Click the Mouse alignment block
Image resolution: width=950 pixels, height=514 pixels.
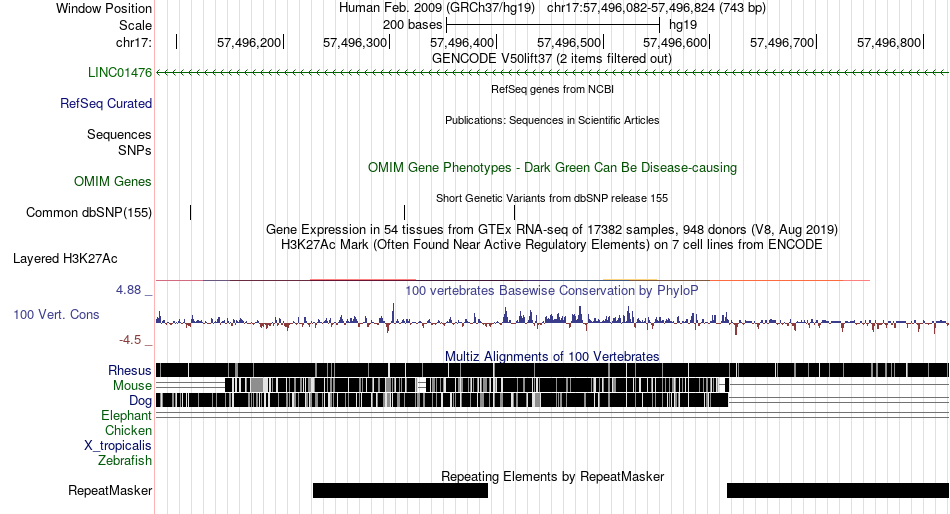click(x=477, y=385)
